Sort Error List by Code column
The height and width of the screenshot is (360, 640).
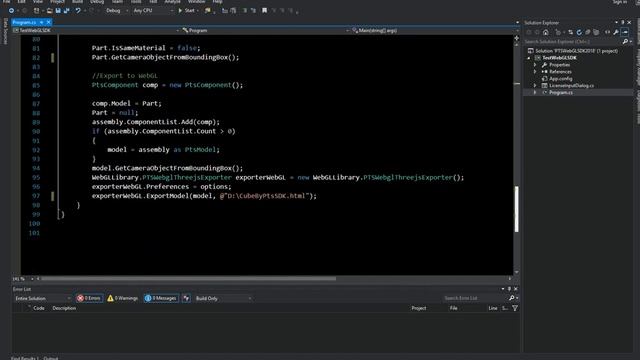coord(39,308)
